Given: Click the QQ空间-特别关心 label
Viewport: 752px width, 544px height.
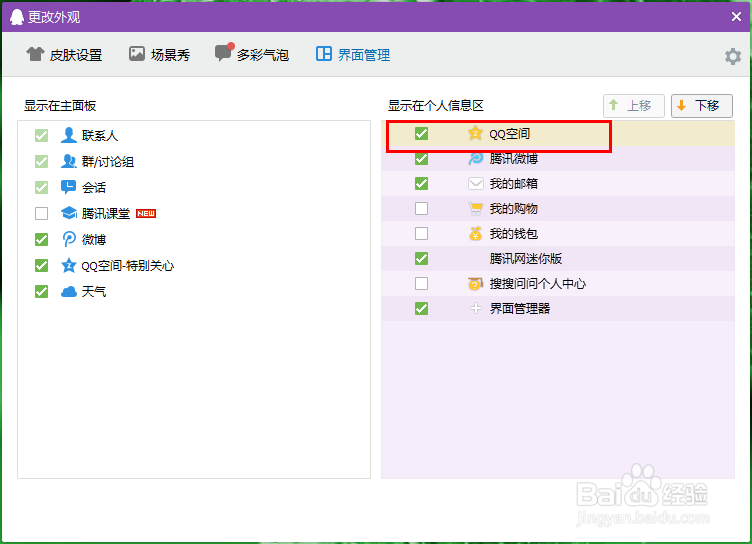Looking at the screenshot, I should tap(128, 265).
